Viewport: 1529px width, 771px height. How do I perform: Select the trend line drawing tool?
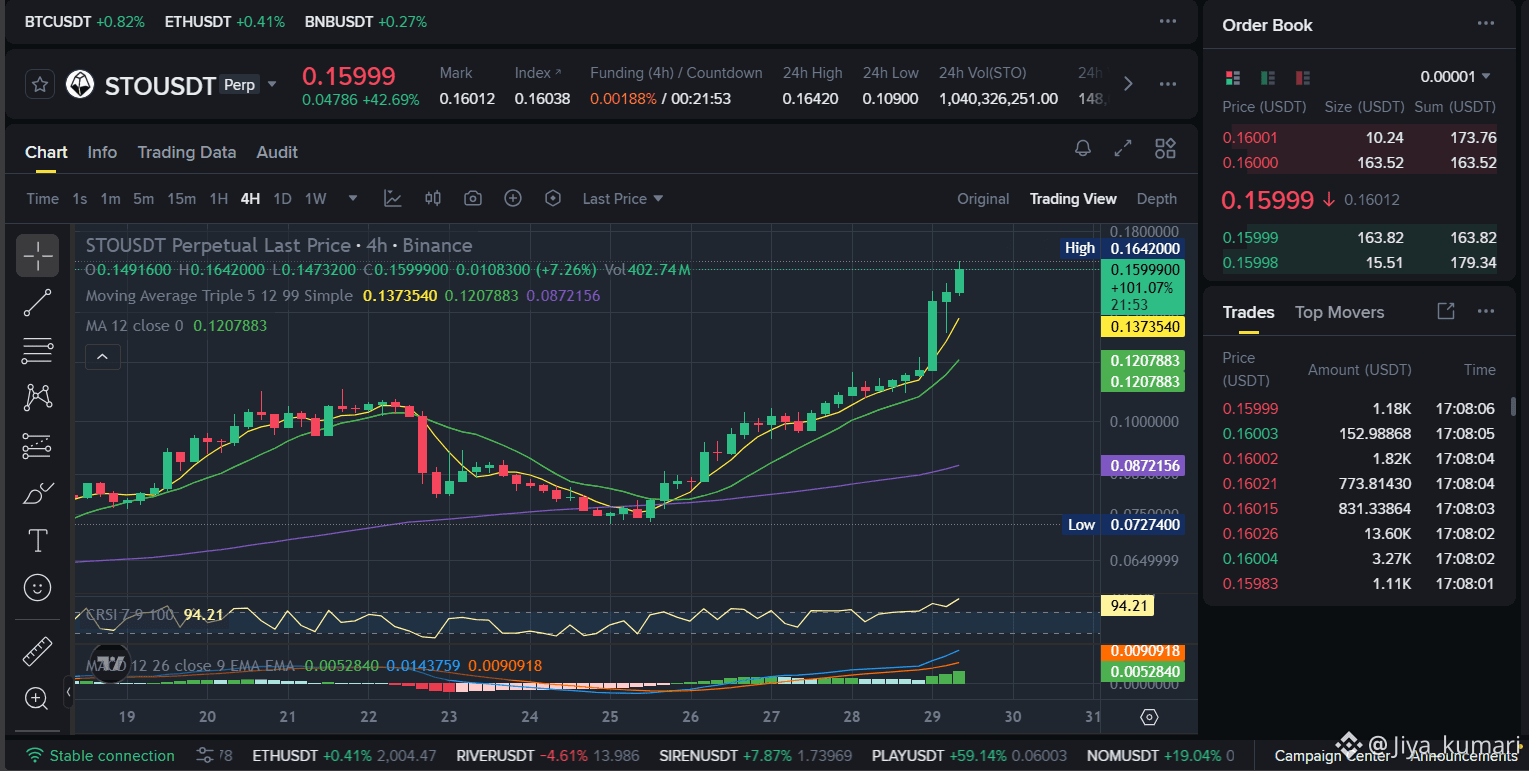(38, 303)
